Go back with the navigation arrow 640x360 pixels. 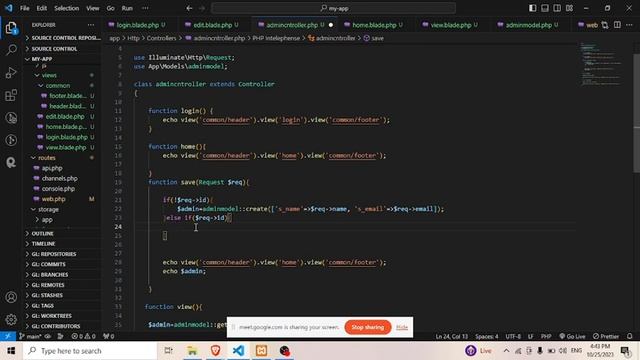click(189, 8)
